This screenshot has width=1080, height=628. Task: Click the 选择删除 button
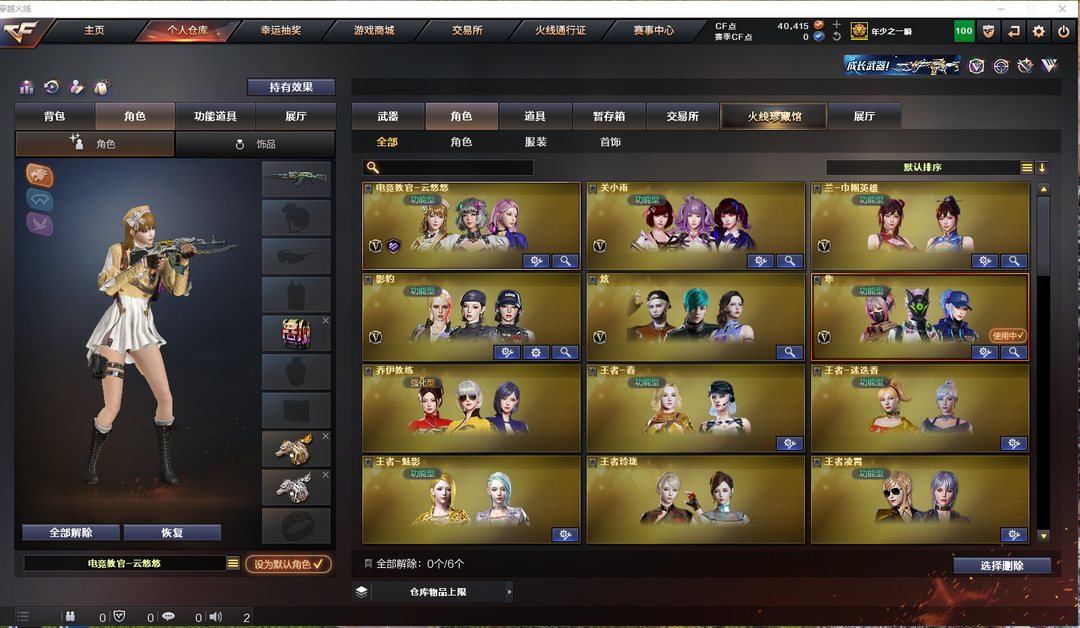coord(1002,565)
